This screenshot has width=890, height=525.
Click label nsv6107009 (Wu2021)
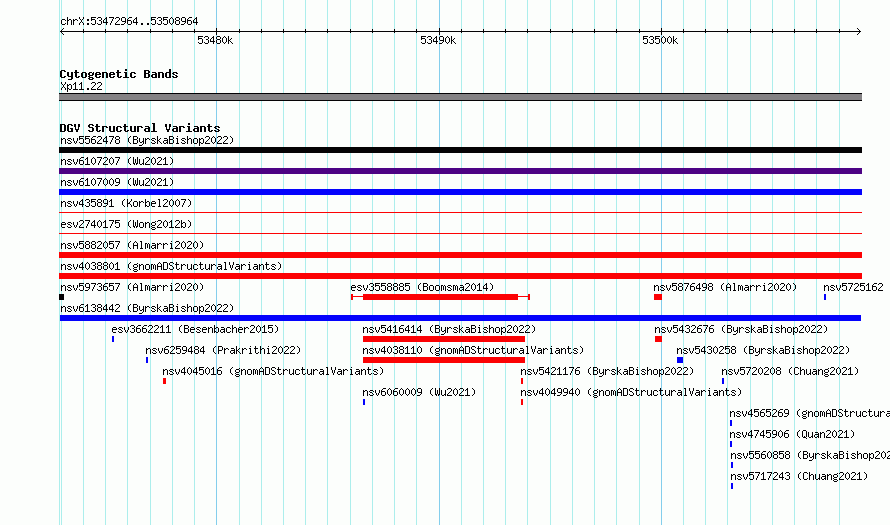point(117,182)
